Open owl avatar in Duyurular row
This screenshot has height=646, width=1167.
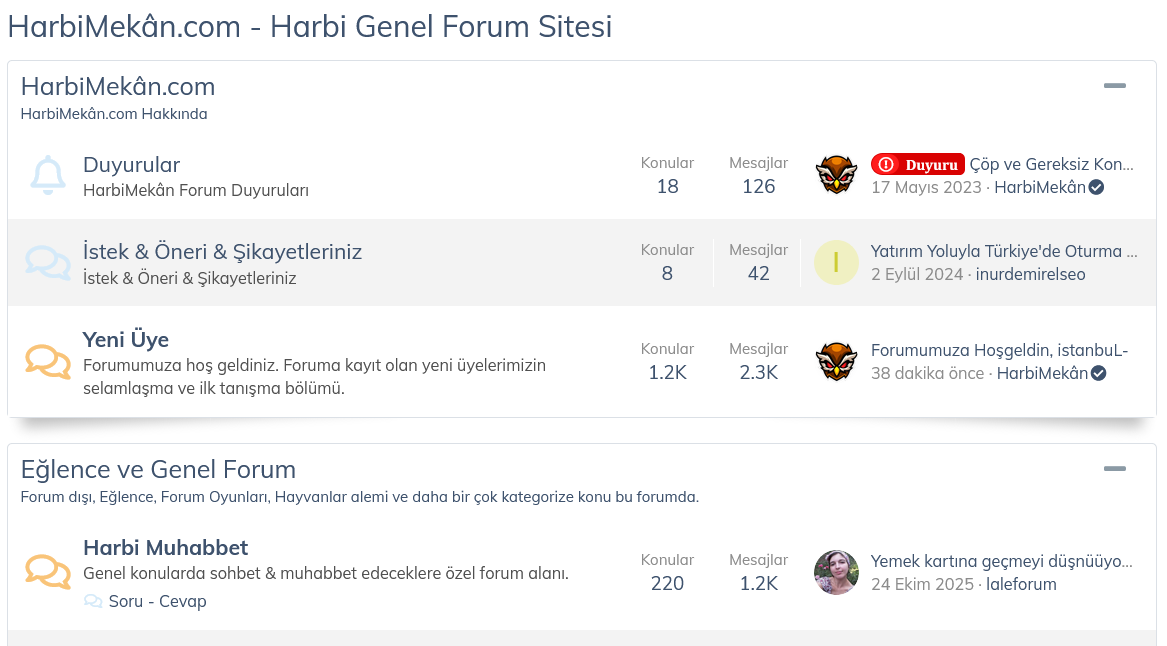[x=836, y=175]
